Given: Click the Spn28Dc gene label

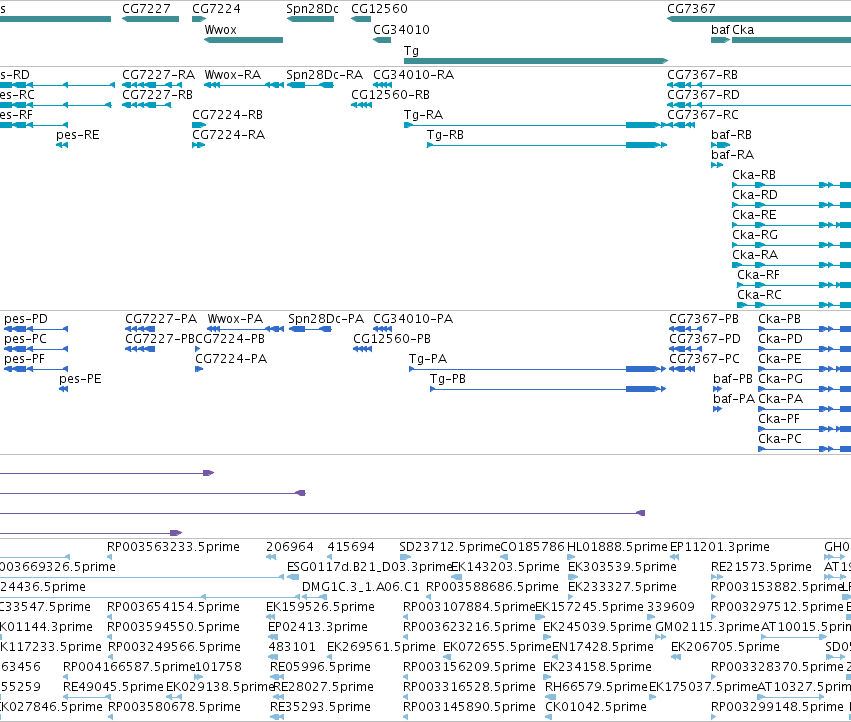Looking at the screenshot, I should coord(312,9).
